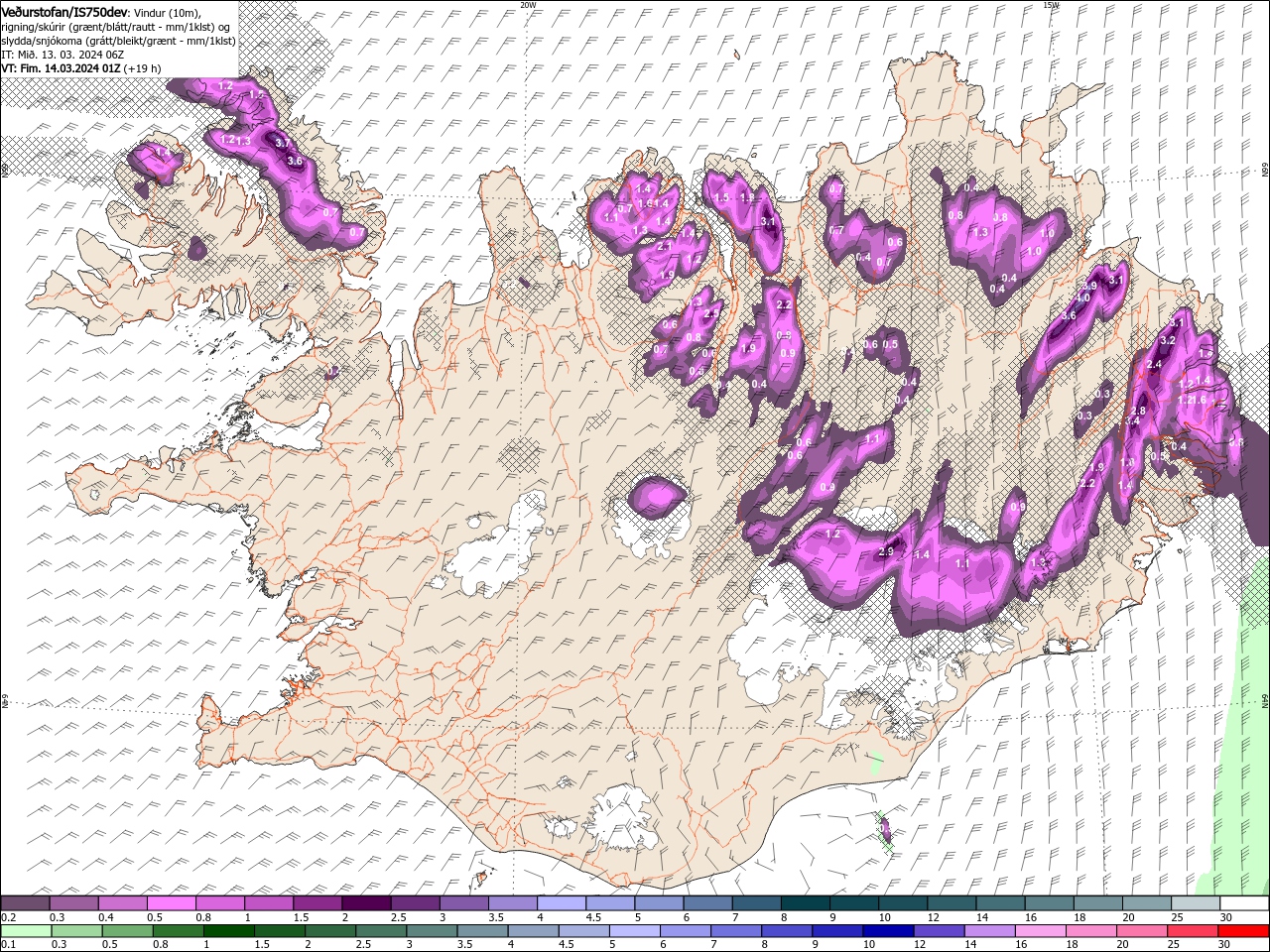Click the '30' label in the upper legend

[x=1226, y=917]
